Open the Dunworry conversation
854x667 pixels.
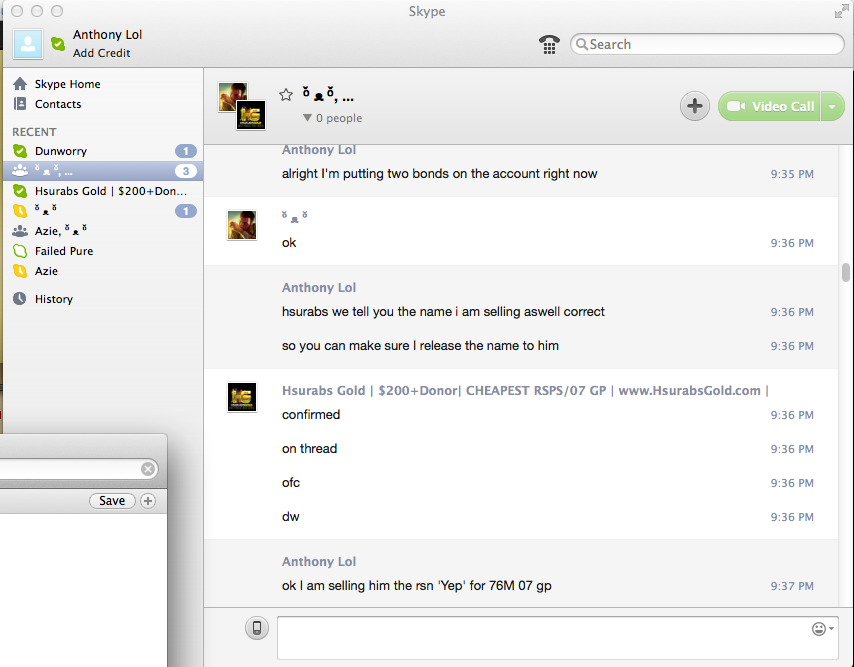(x=103, y=151)
